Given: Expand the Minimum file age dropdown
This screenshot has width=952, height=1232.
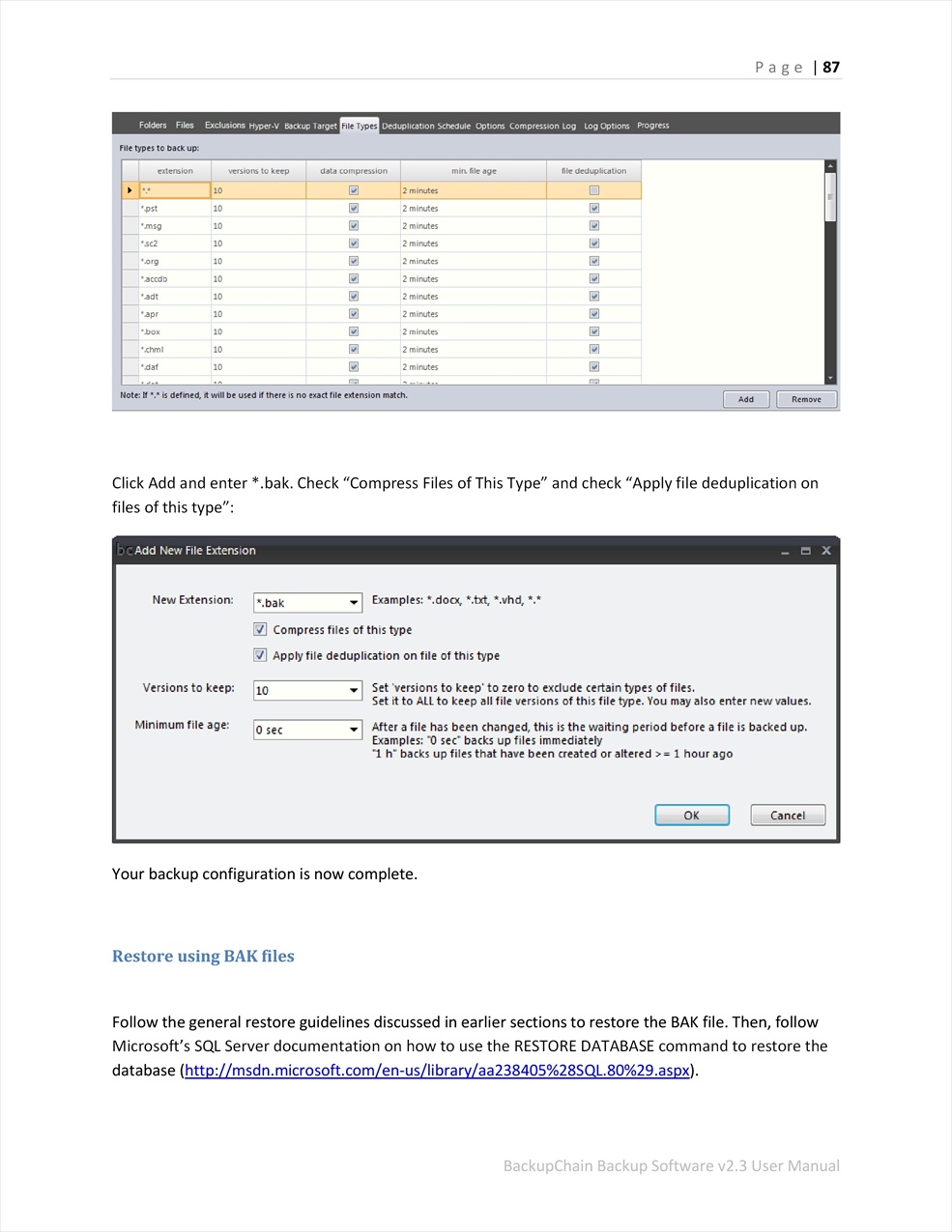Looking at the screenshot, I should (354, 730).
